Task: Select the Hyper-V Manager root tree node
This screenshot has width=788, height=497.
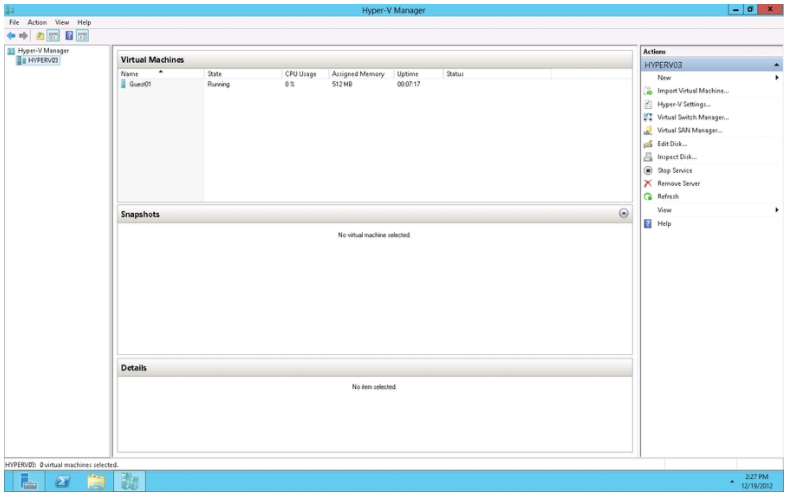Action: pos(43,51)
